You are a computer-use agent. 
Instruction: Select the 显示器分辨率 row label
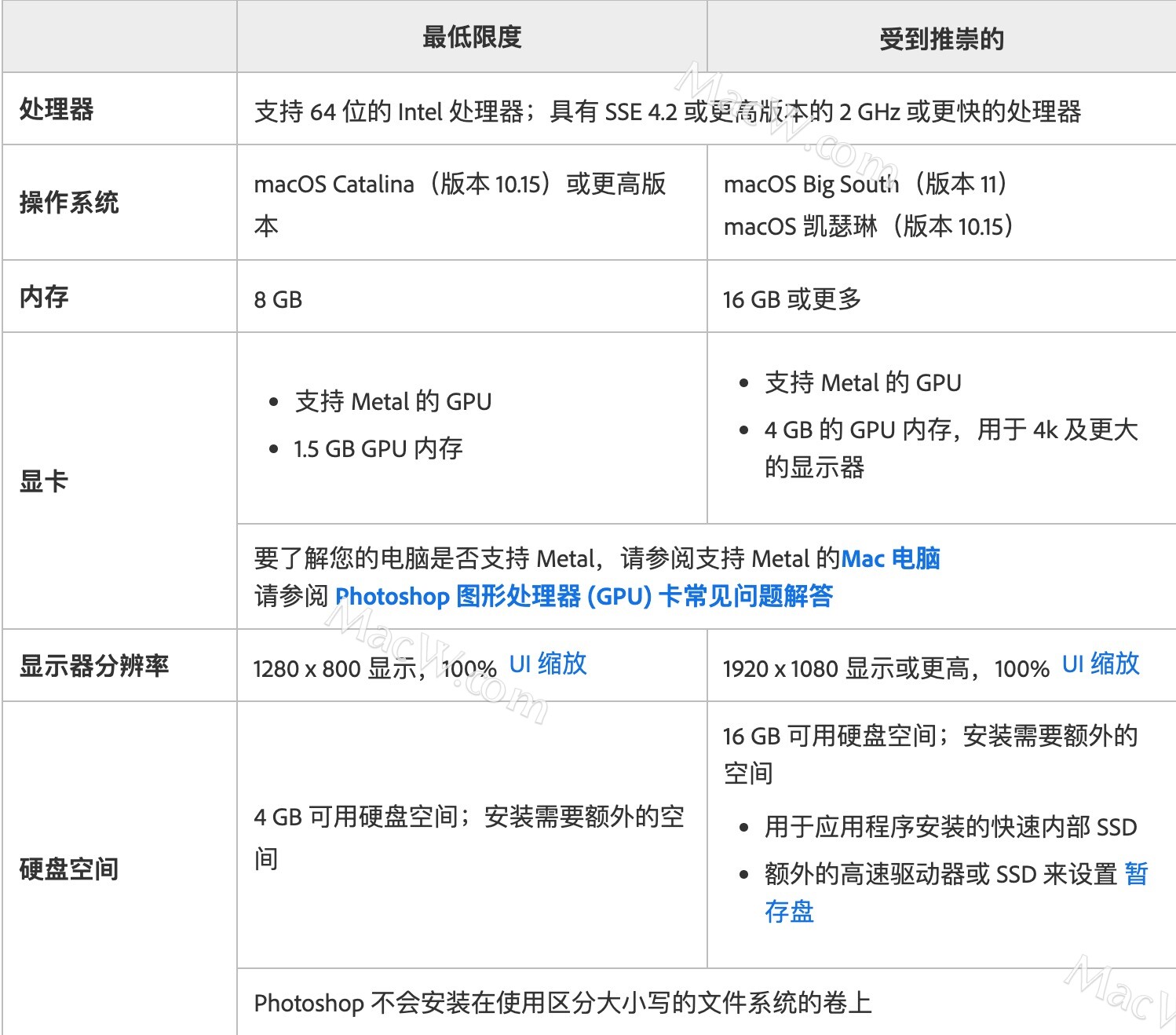(x=94, y=666)
